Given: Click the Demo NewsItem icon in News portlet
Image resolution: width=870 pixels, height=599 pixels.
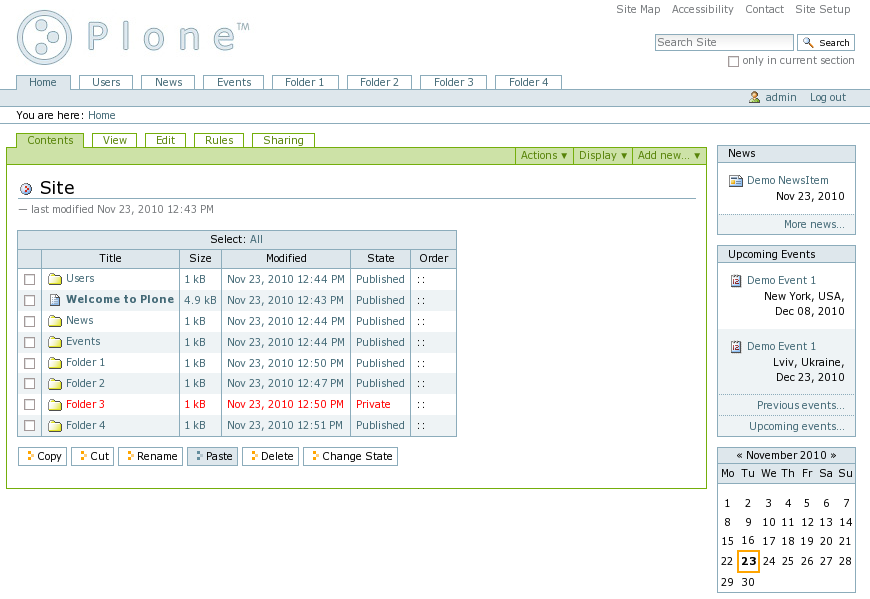Looking at the screenshot, I should click(x=736, y=181).
